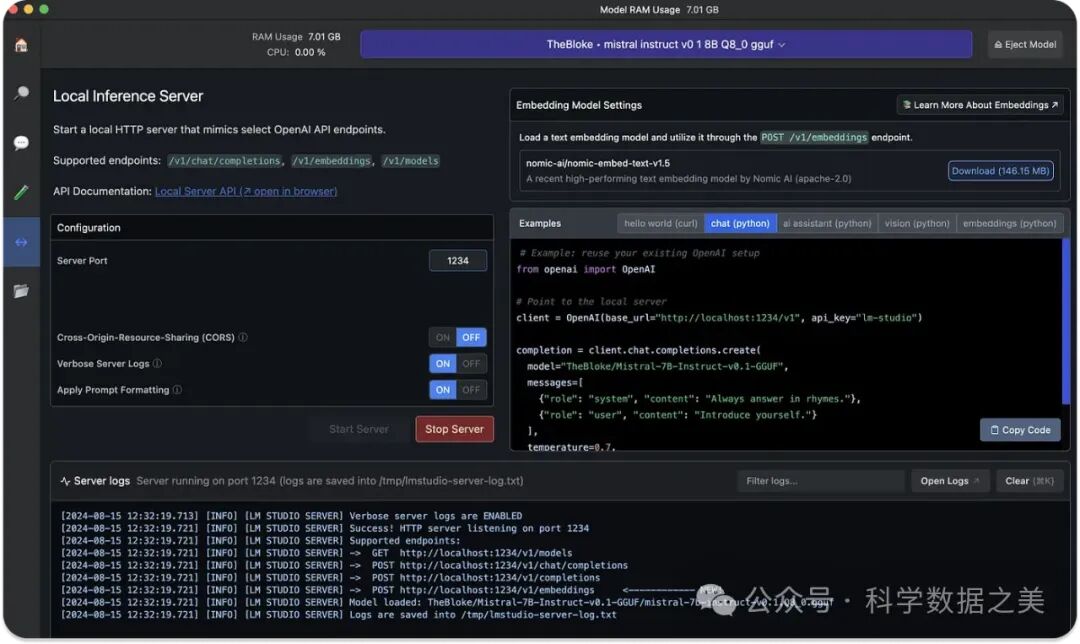The image size is (1080, 644).
Task: Click info icon next to Verbose Server Logs
Action: (x=157, y=364)
